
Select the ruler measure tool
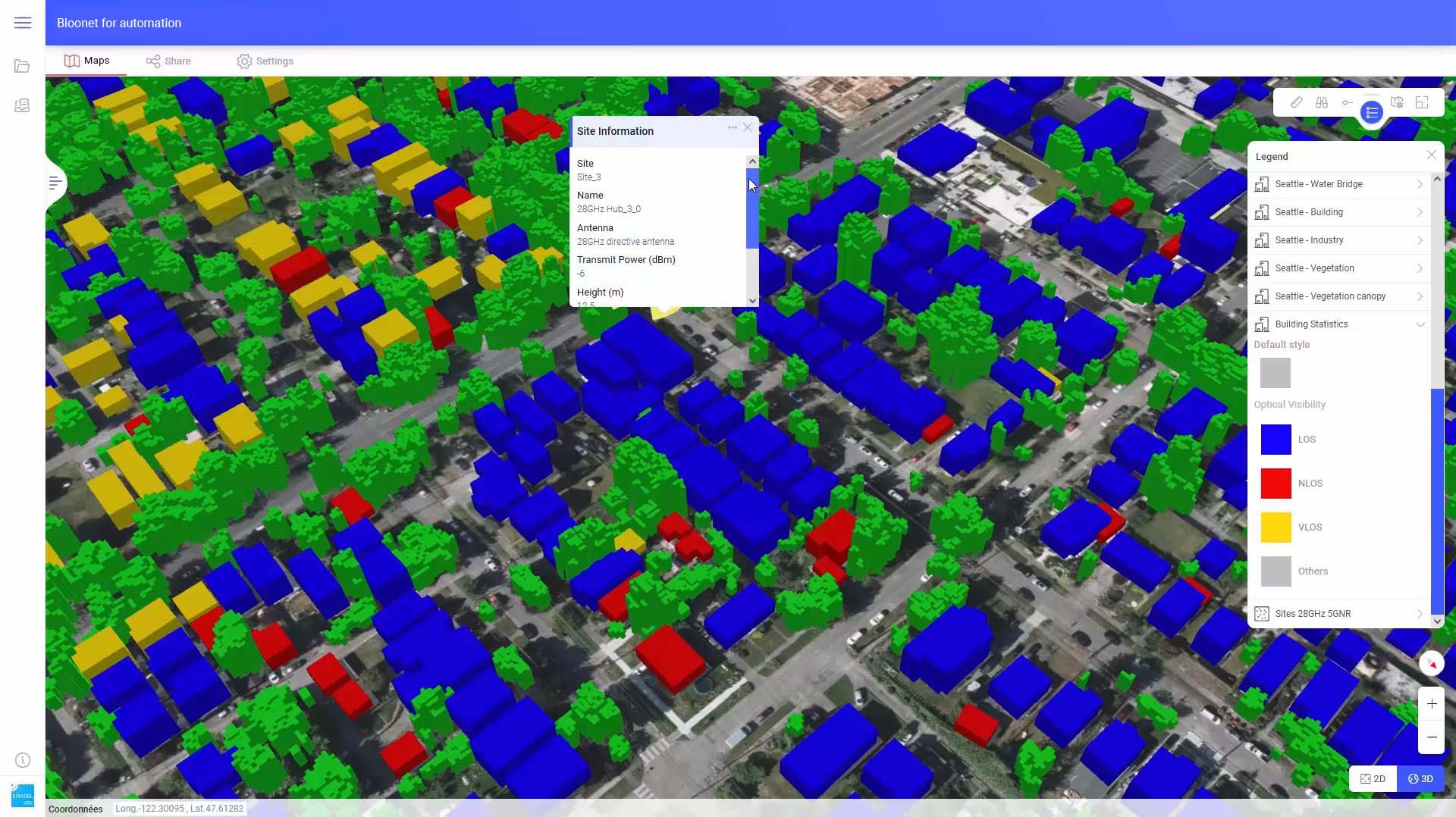pyautogui.click(x=1296, y=102)
